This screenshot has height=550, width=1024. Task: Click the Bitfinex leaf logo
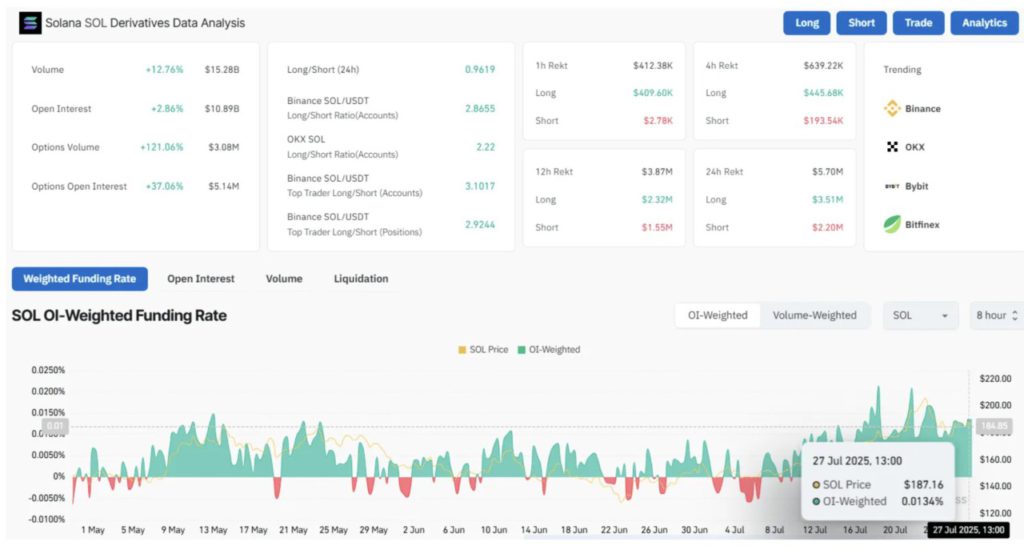[x=892, y=224]
